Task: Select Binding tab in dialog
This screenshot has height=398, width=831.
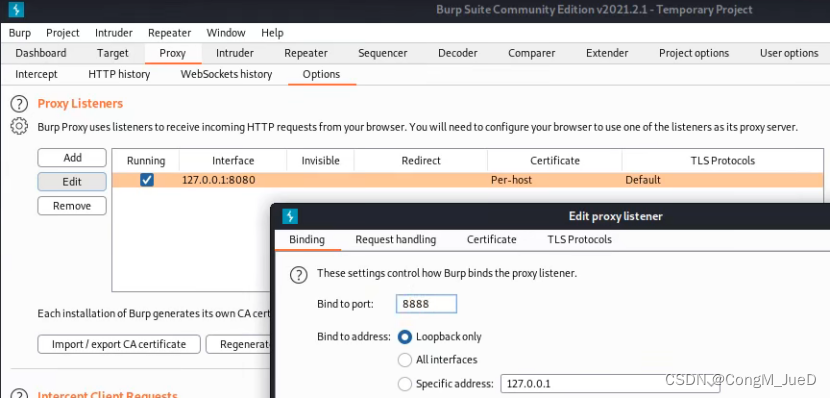Action: coord(307,240)
